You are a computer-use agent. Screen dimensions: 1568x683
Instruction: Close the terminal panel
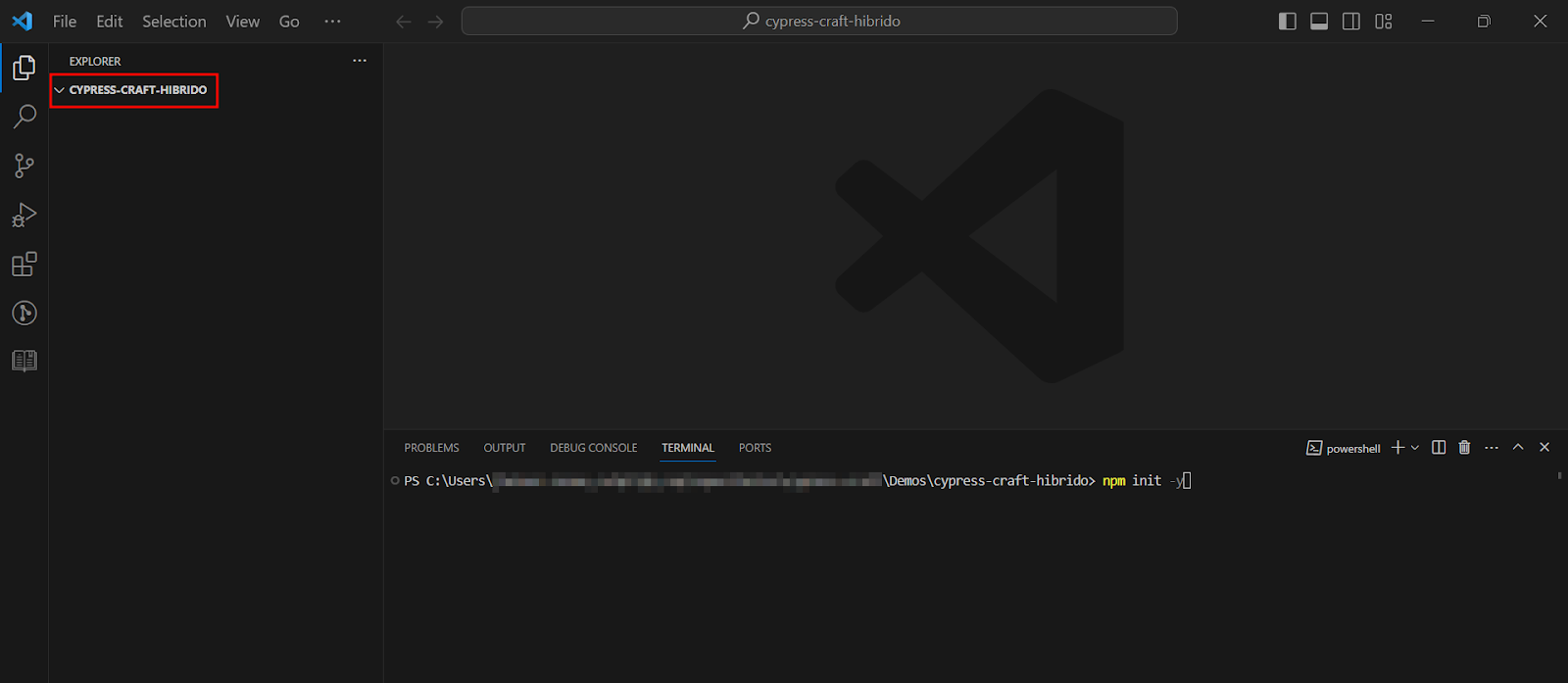click(x=1544, y=447)
